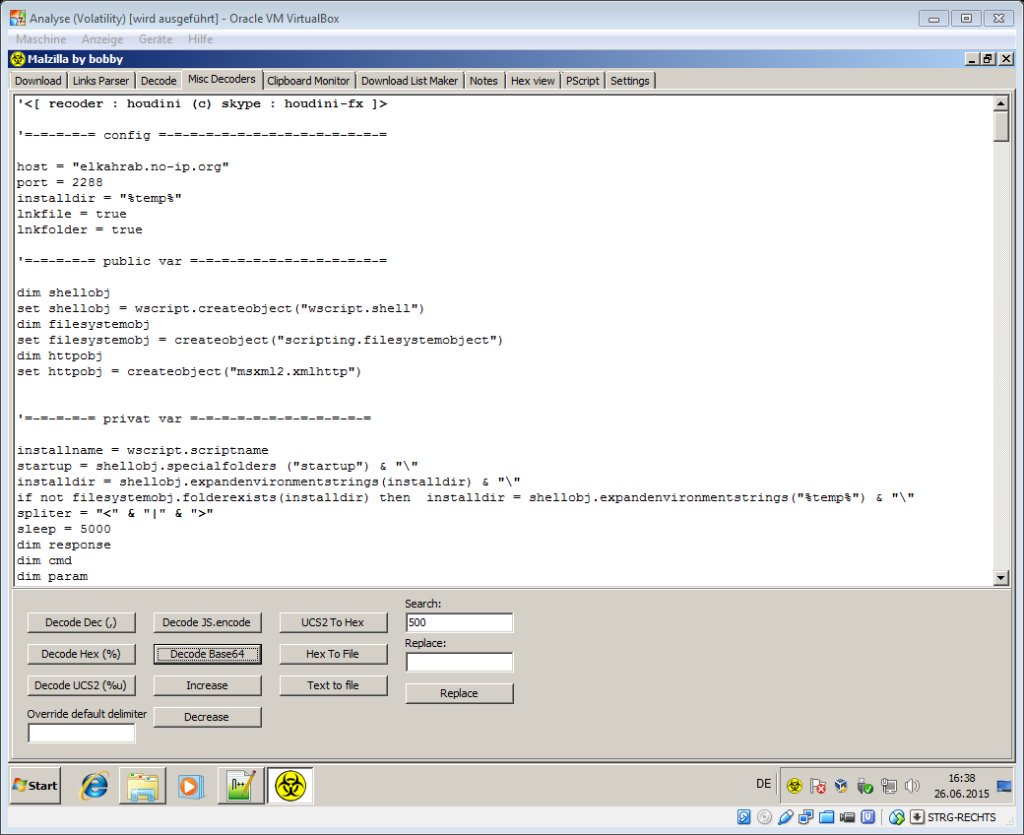Switch to the Decode tab
The height and width of the screenshot is (835, 1024).
159,81
